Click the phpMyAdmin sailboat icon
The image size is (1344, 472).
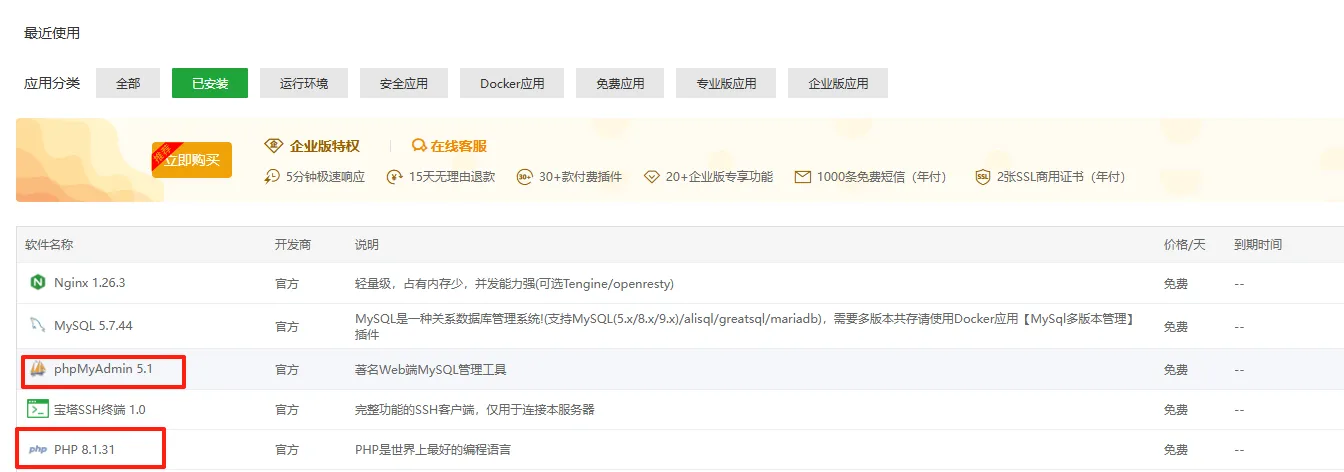[38, 369]
